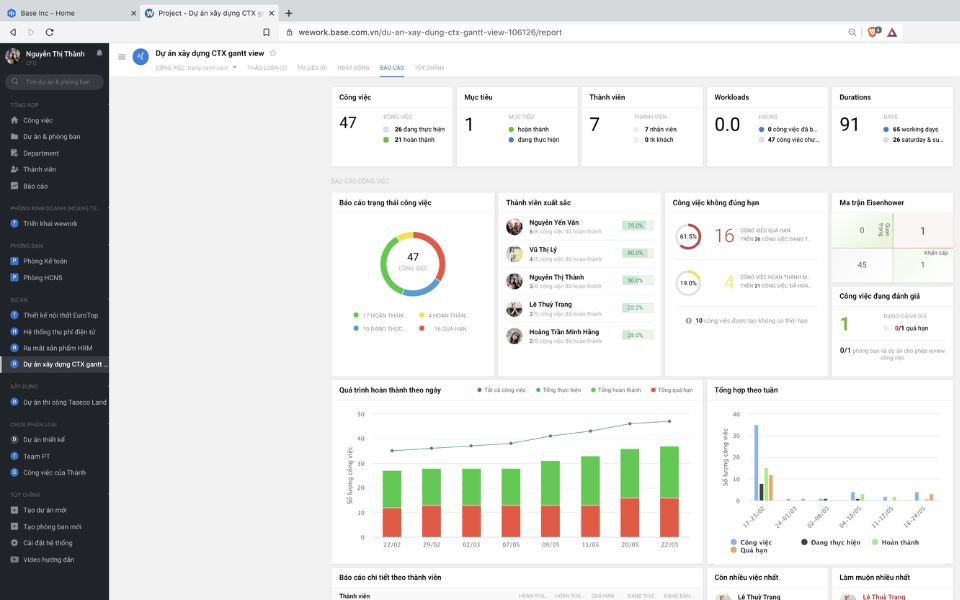Image resolution: width=960 pixels, height=600 pixels.
Task: Toggle 'Tổng quá hạn' legend series
Action: [671, 389]
